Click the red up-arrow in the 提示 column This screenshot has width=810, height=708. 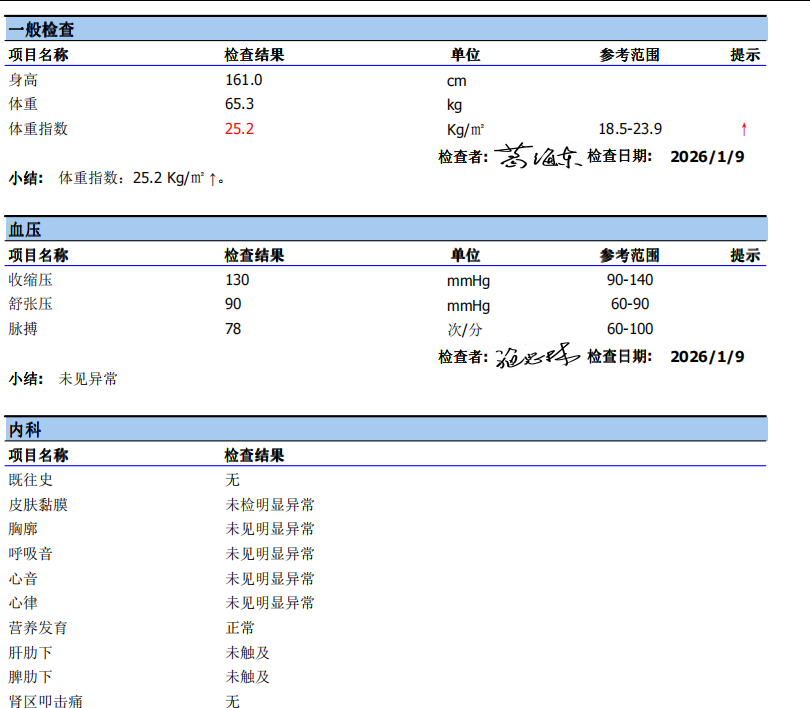click(744, 129)
